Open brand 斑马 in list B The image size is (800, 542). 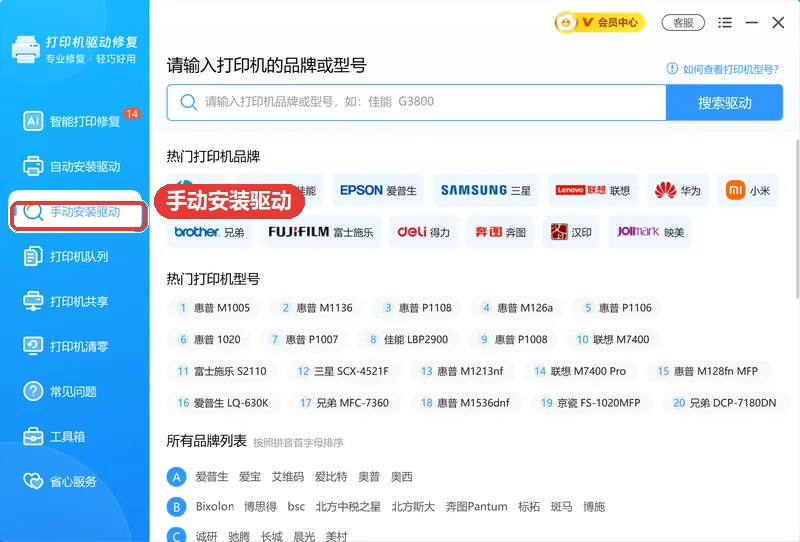pyautogui.click(x=561, y=506)
